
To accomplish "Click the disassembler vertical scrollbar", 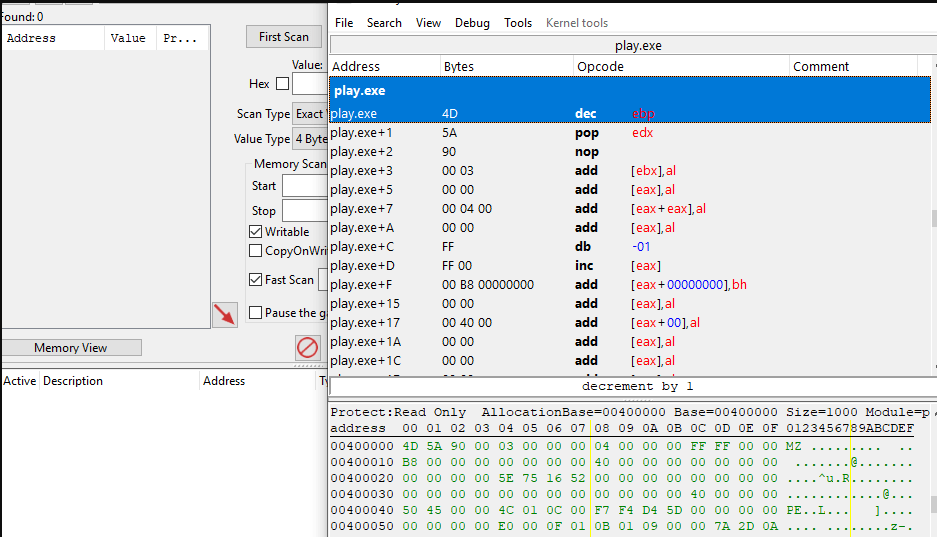I will (x=934, y=219).
